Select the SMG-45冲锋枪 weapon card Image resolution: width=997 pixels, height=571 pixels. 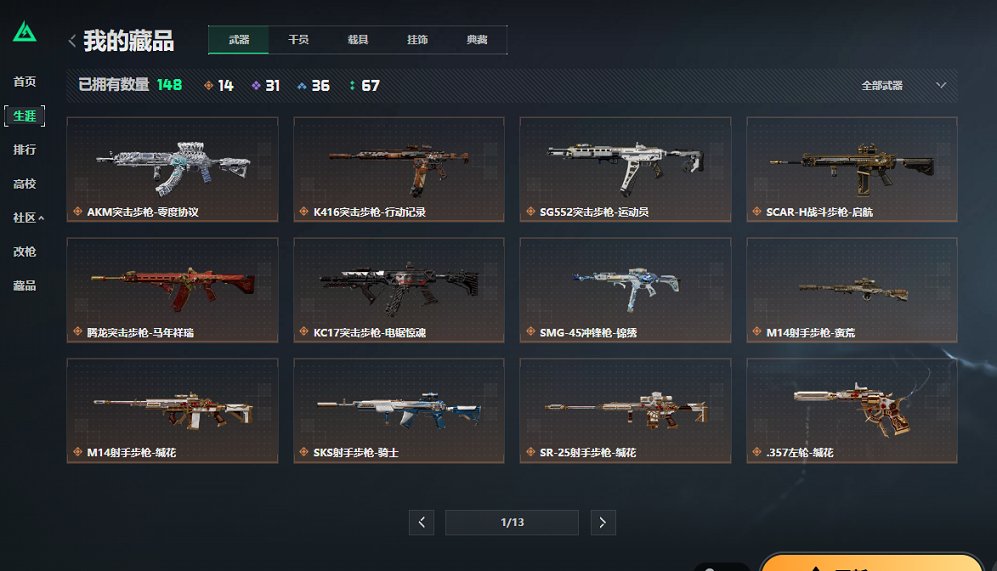tap(625, 290)
